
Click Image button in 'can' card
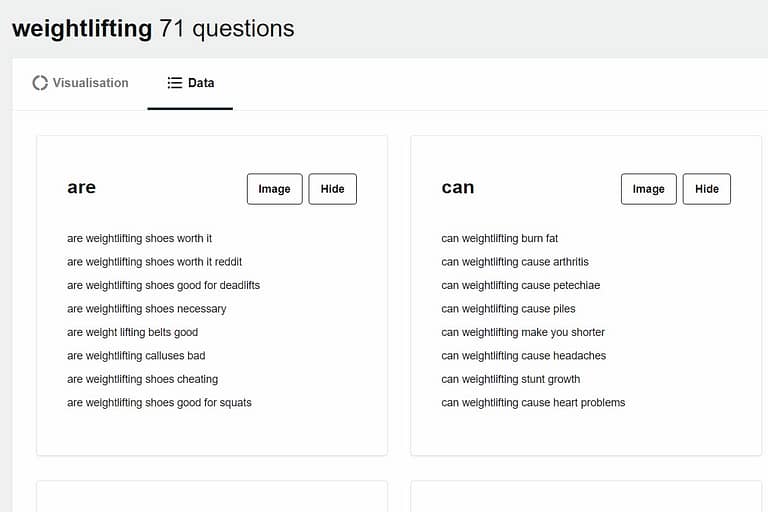pos(648,189)
